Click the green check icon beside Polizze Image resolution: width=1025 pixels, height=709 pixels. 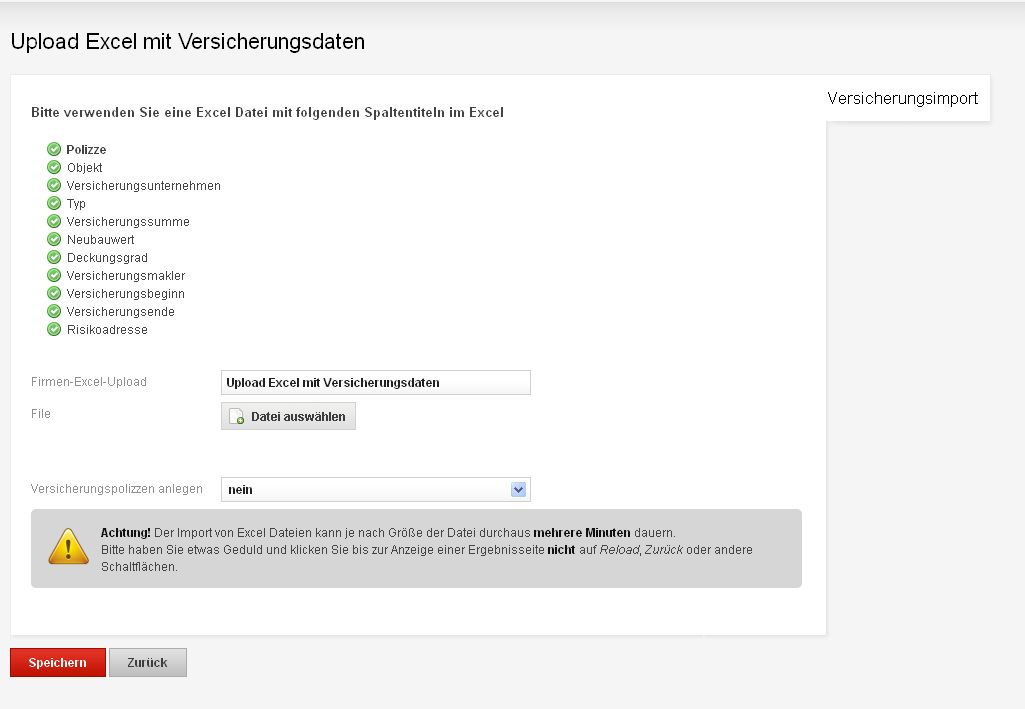pos(54,150)
